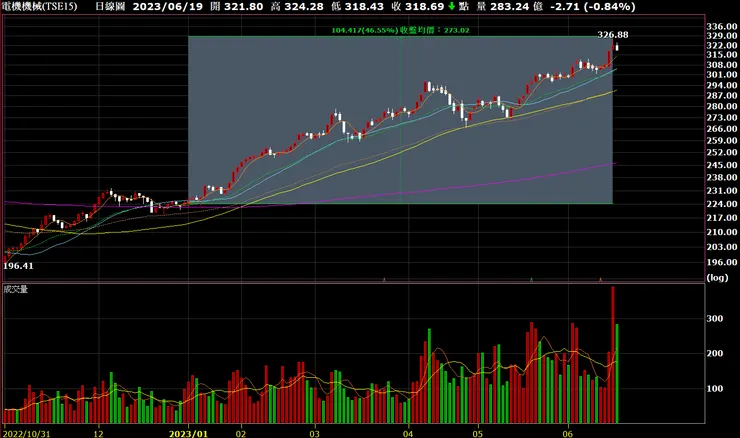Viewport: 740px width, 438px height.
Task: Toggle the (log) scale label
Action: tap(717, 278)
